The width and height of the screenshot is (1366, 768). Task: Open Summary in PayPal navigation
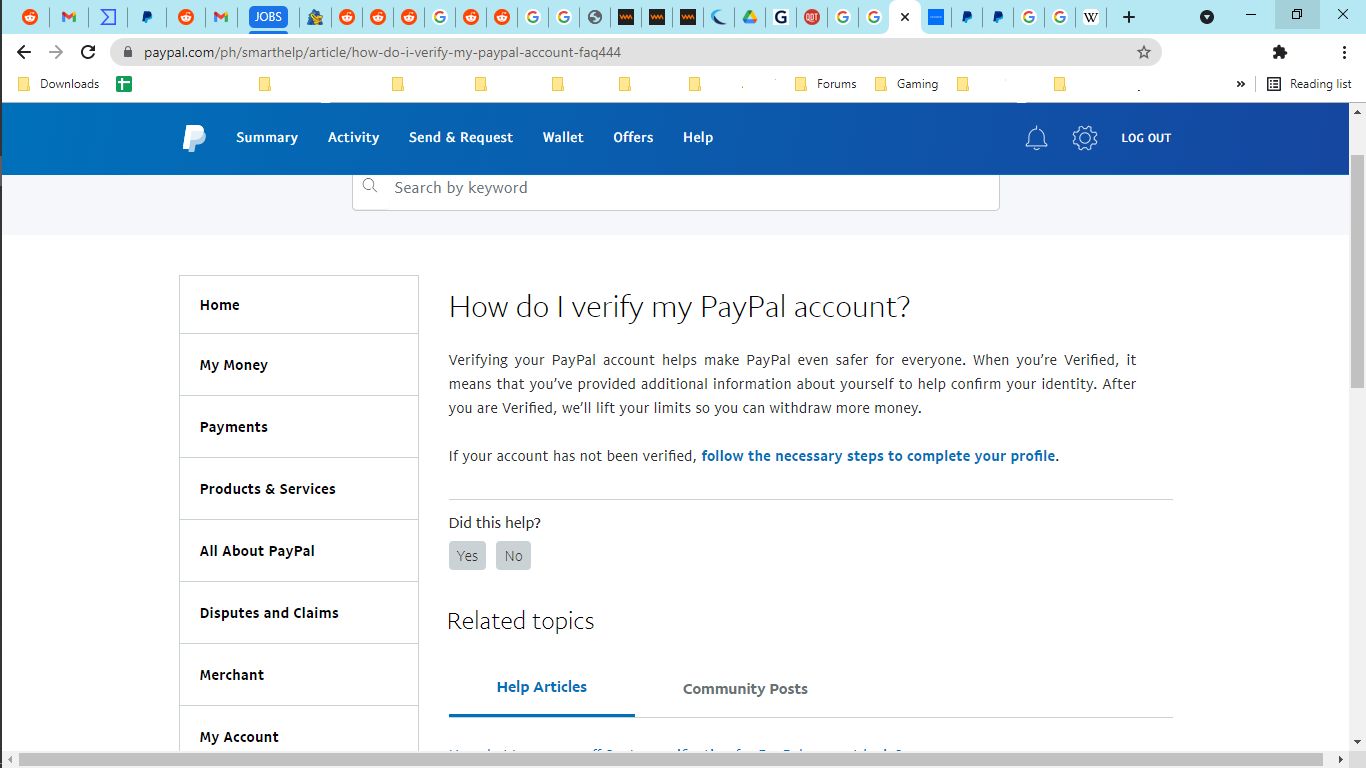tap(267, 138)
